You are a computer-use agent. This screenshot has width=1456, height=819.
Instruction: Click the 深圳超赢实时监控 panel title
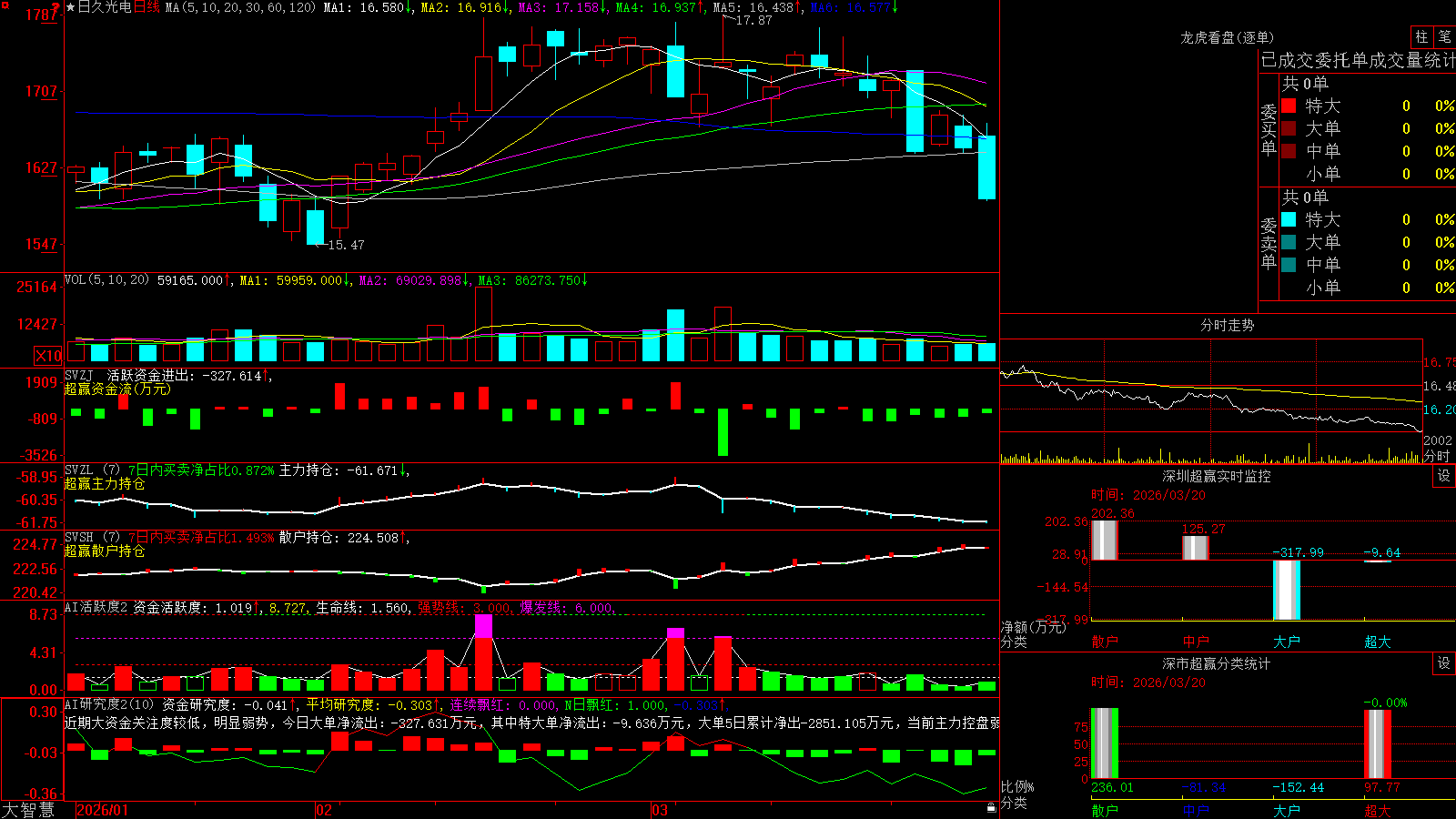pyautogui.click(x=1217, y=476)
